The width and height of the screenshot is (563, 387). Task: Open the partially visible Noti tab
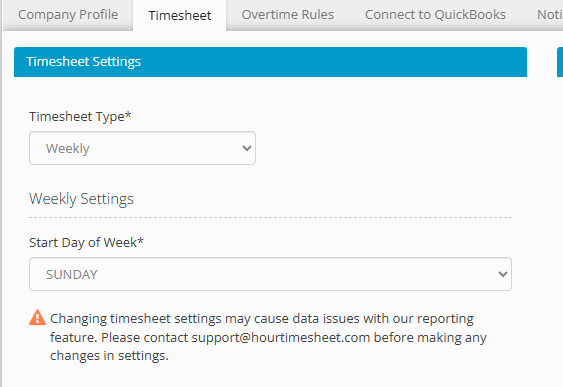(549, 15)
